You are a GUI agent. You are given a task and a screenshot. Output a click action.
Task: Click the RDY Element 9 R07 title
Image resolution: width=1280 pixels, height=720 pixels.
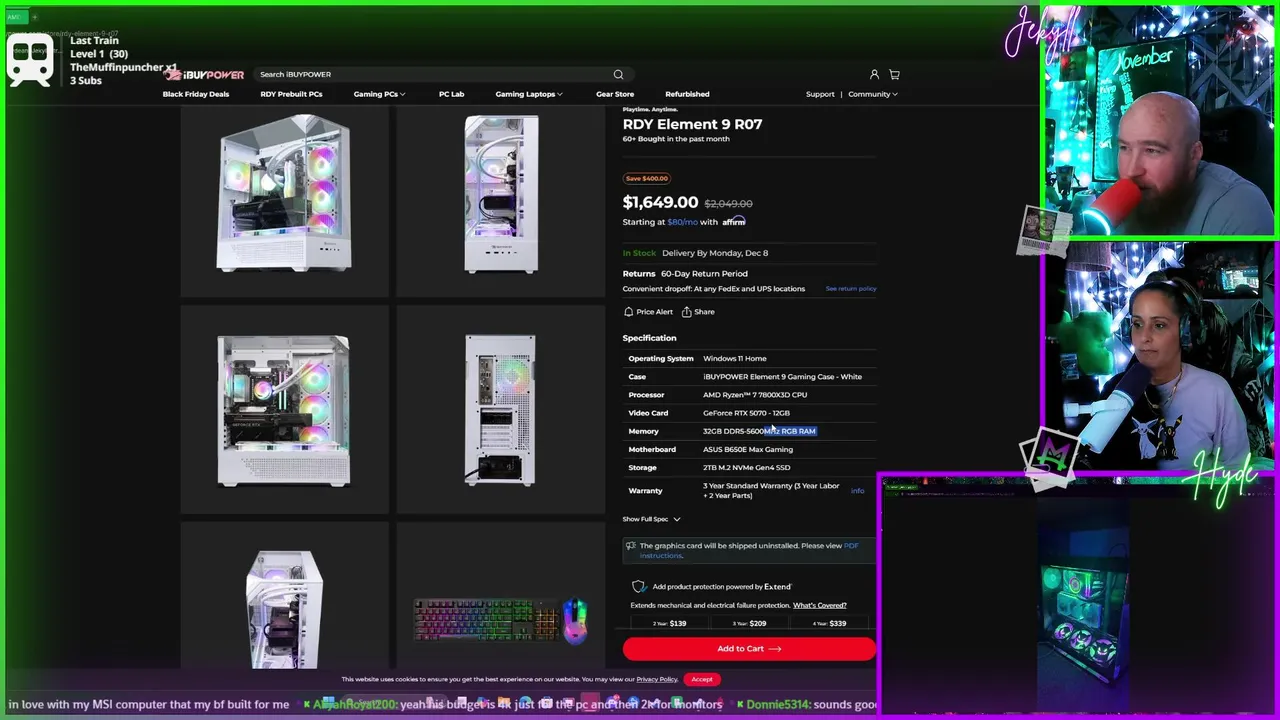pyautogui.click(x=692, y=124)
